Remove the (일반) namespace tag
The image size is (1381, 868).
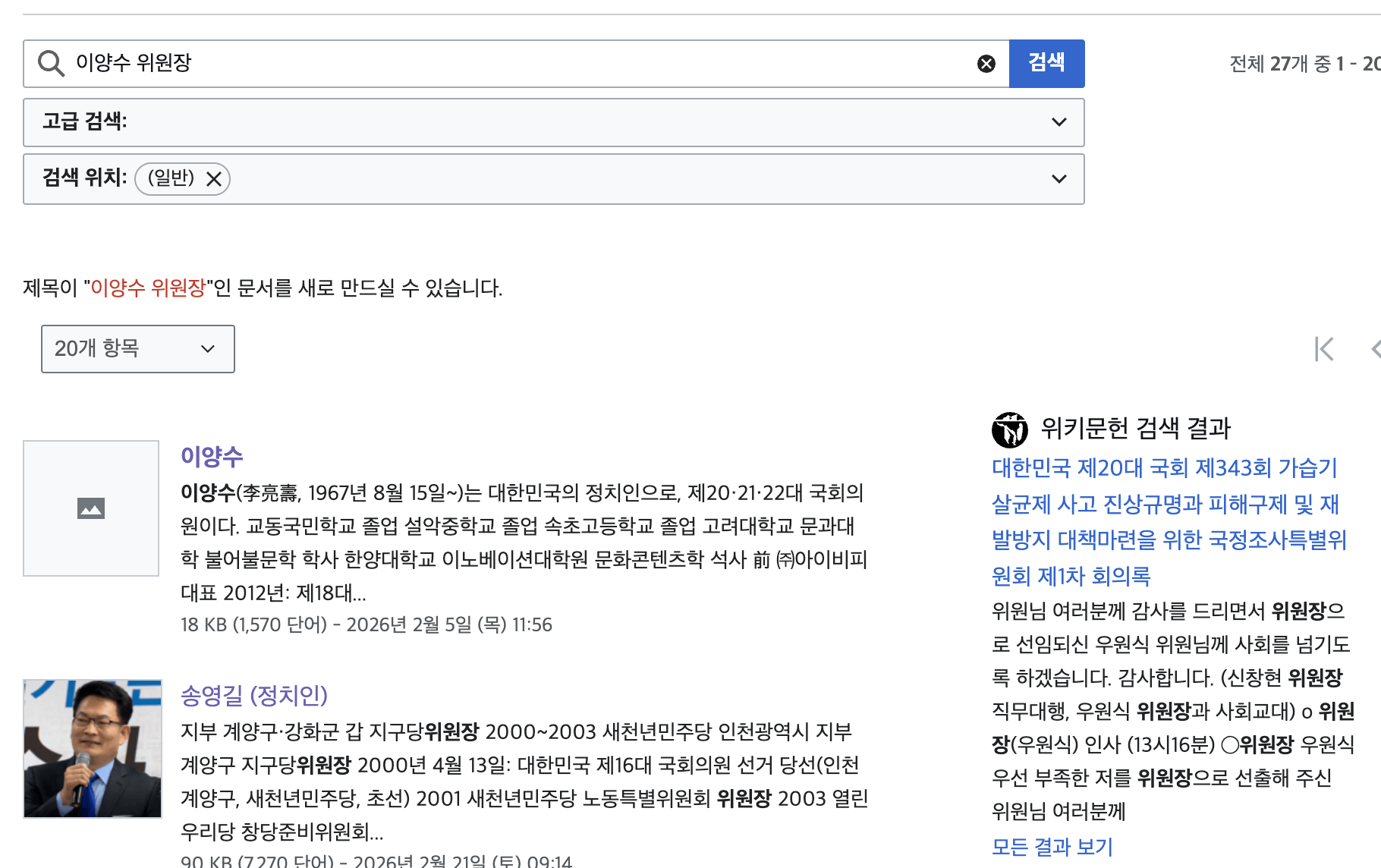pos(214,179)
